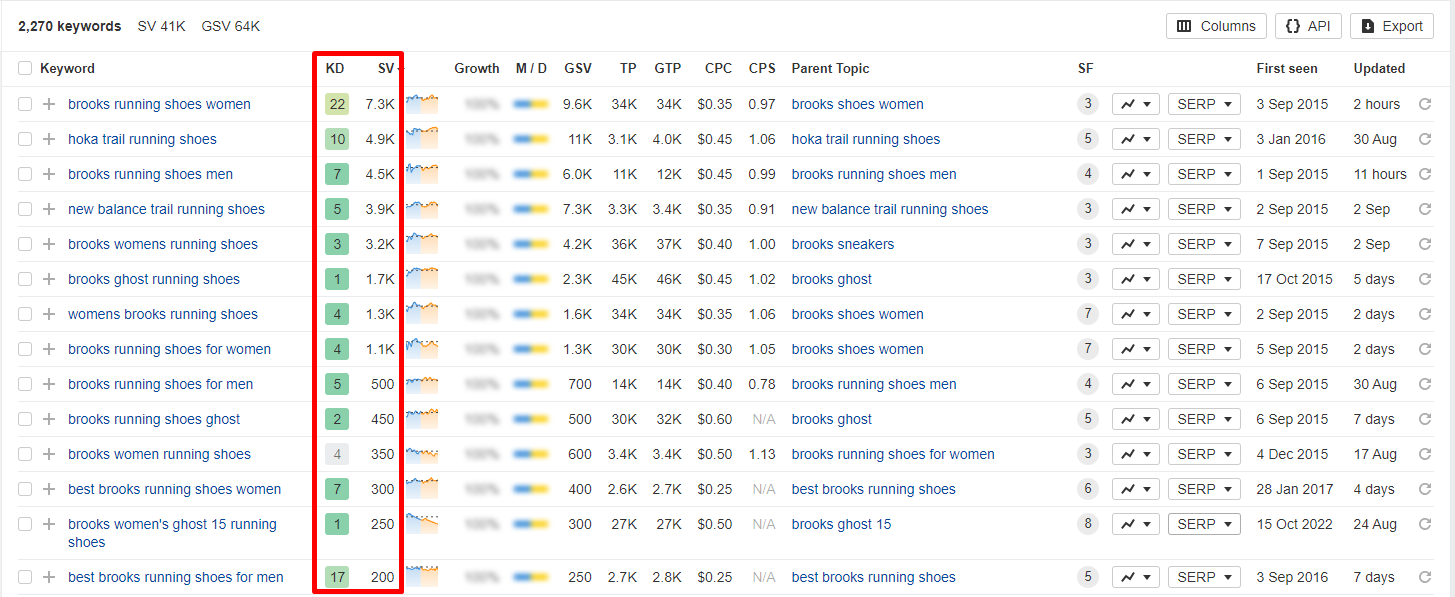Check the box for 'brooks womens running shoes'
The height and width of the screenshot is (597, 1455).
point(25,244)
